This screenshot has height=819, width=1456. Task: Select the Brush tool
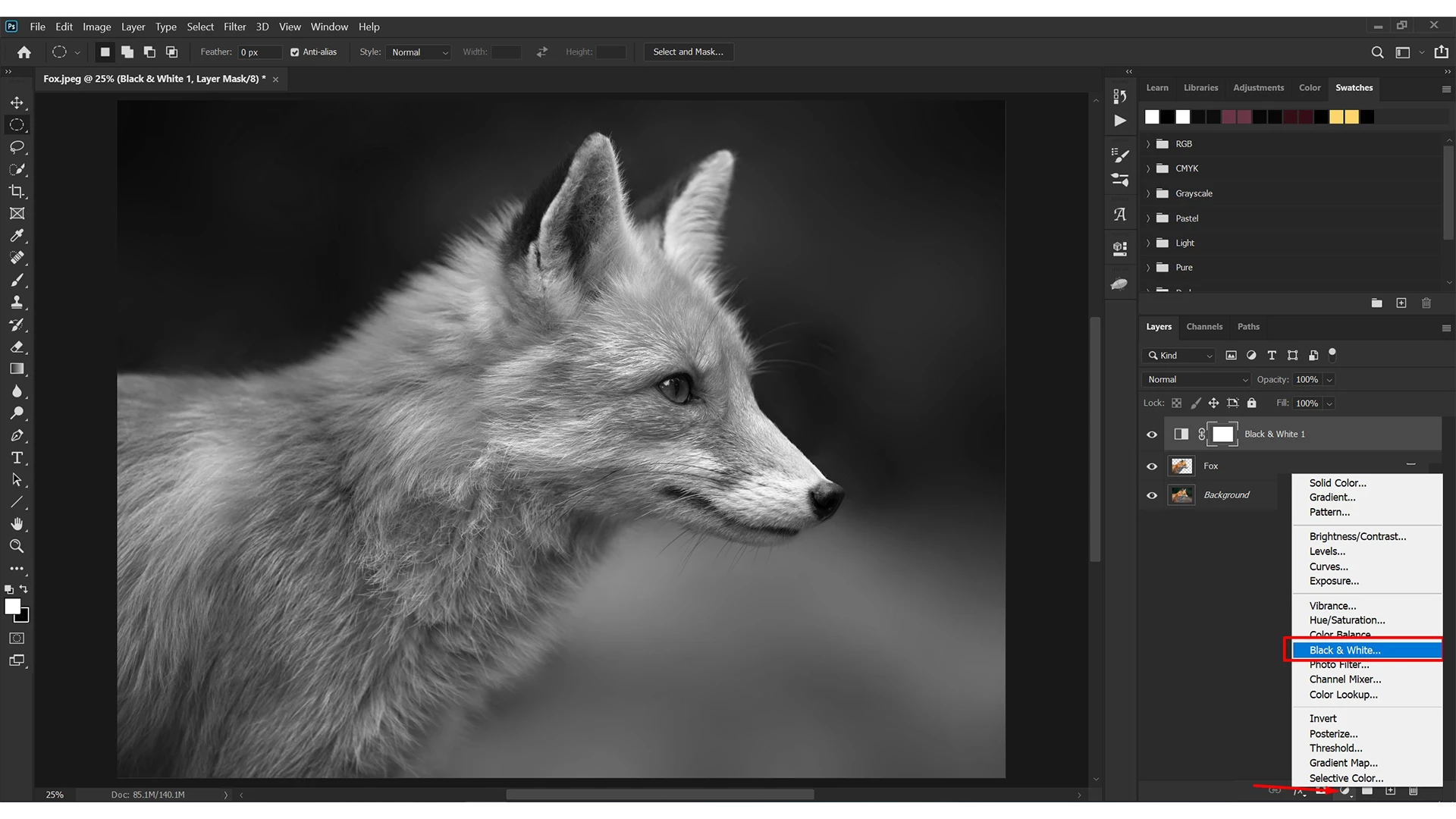click(x=17, y=281)
